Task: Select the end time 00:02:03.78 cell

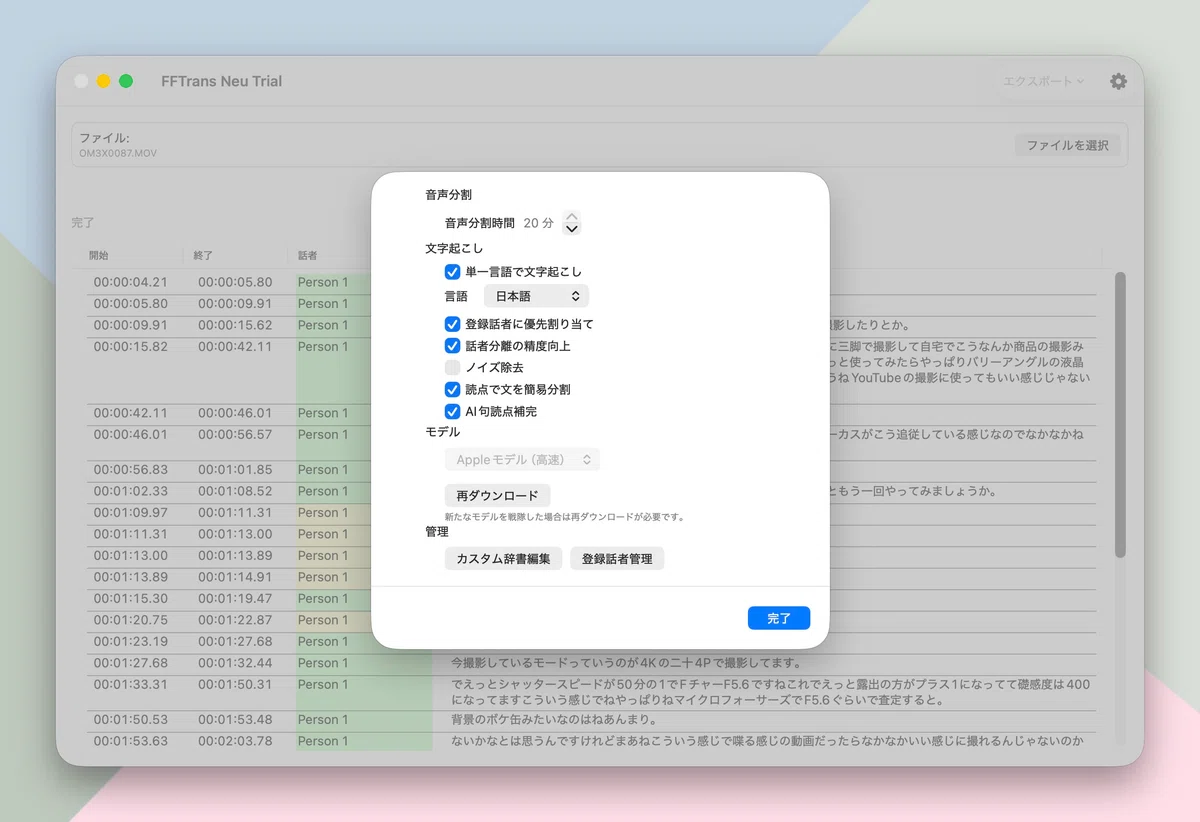Action: click(x=235, y=741)
